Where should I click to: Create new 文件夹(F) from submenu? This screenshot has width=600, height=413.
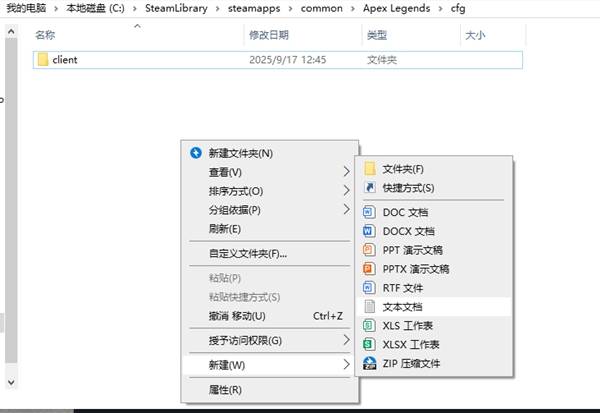[434, 169]
